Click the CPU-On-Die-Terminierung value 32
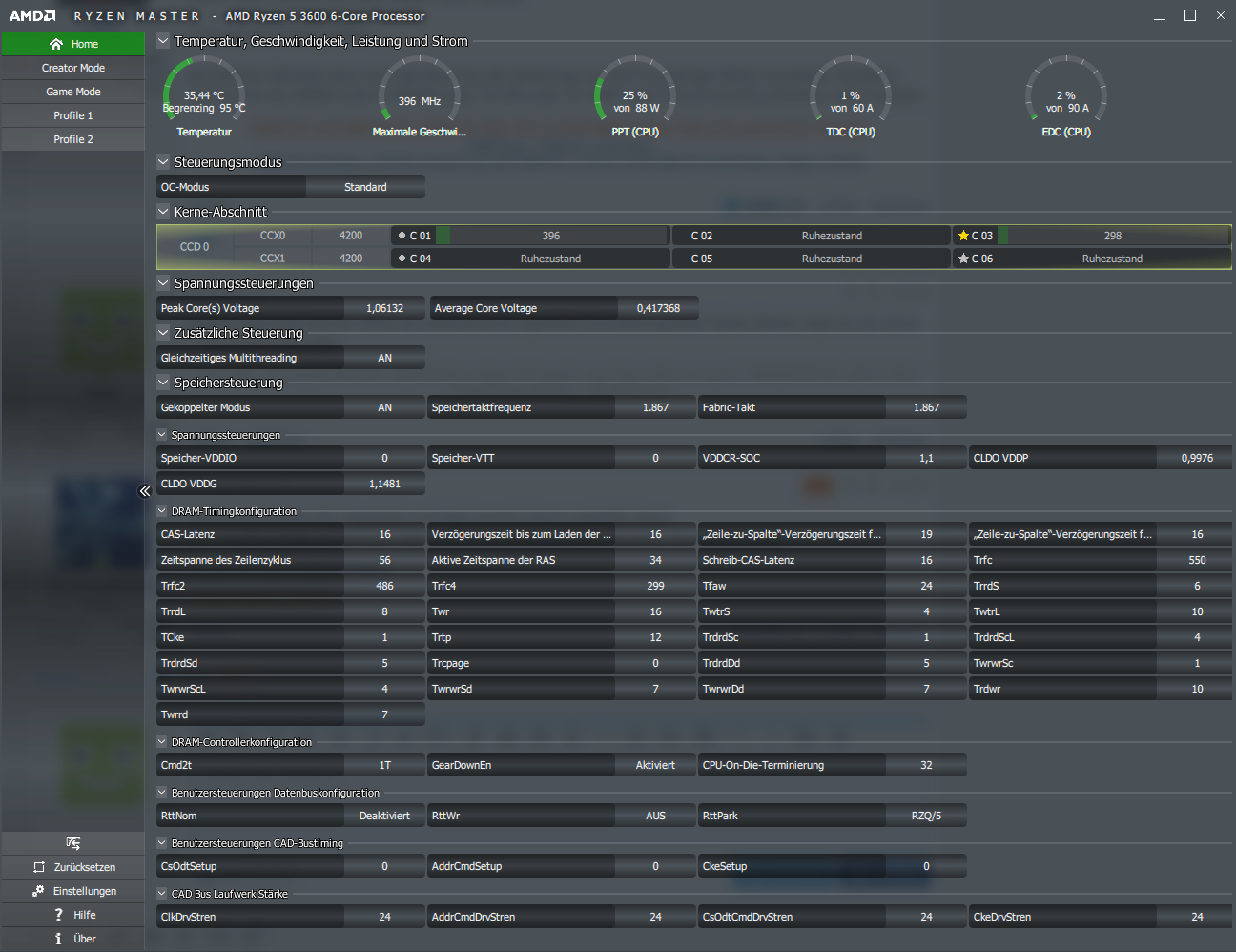1236x952 pixels. pos(926,765)
